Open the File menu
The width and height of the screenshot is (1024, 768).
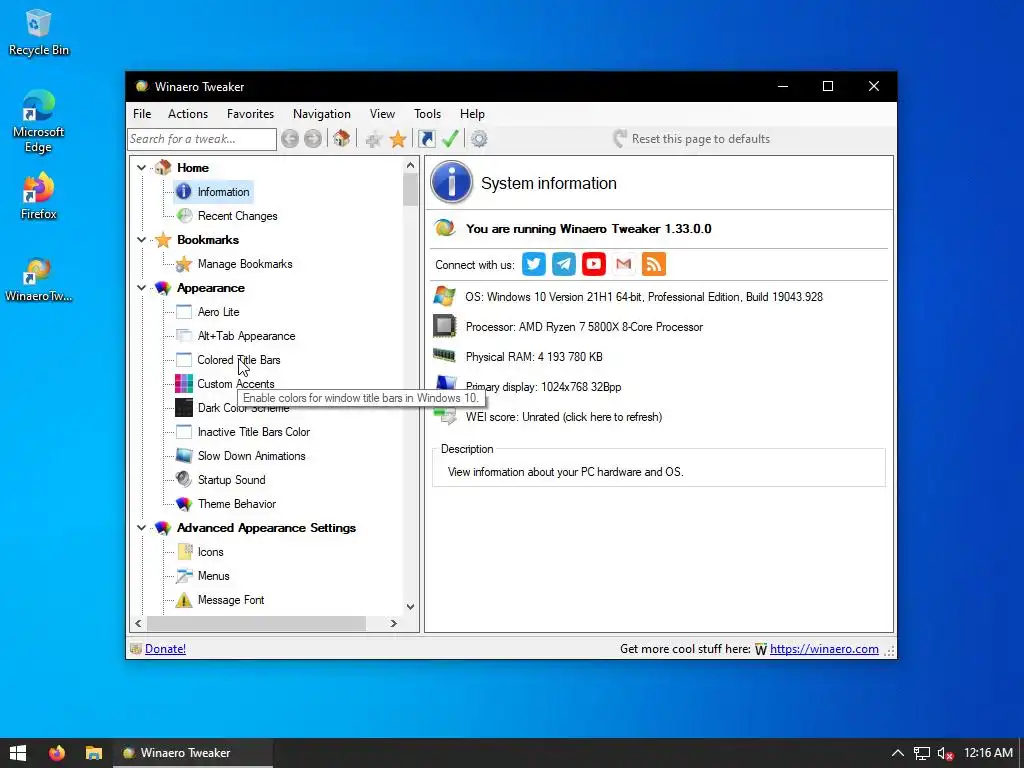tap(142, 114)
